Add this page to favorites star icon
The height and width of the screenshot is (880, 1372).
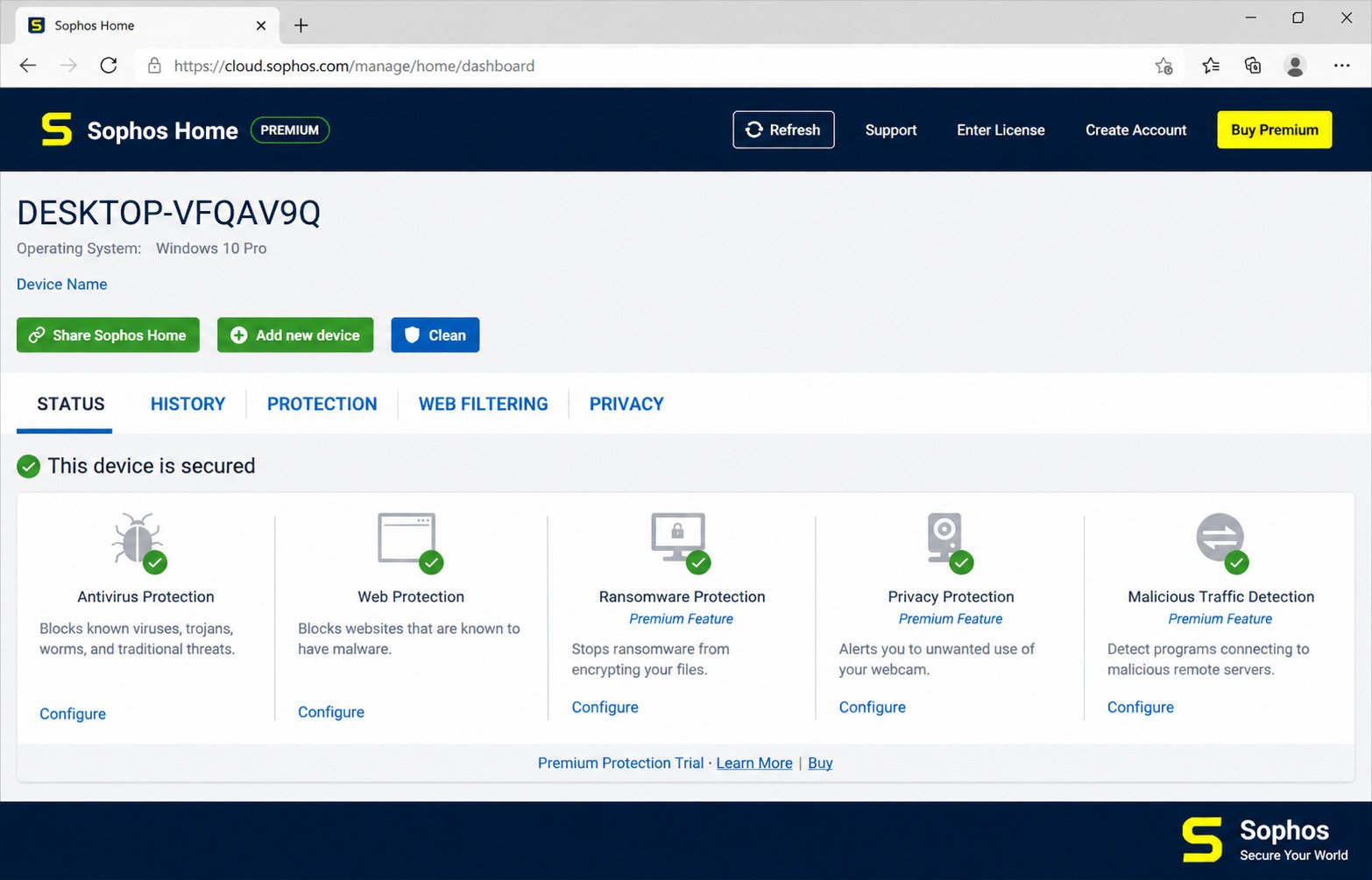[1163, 66]
